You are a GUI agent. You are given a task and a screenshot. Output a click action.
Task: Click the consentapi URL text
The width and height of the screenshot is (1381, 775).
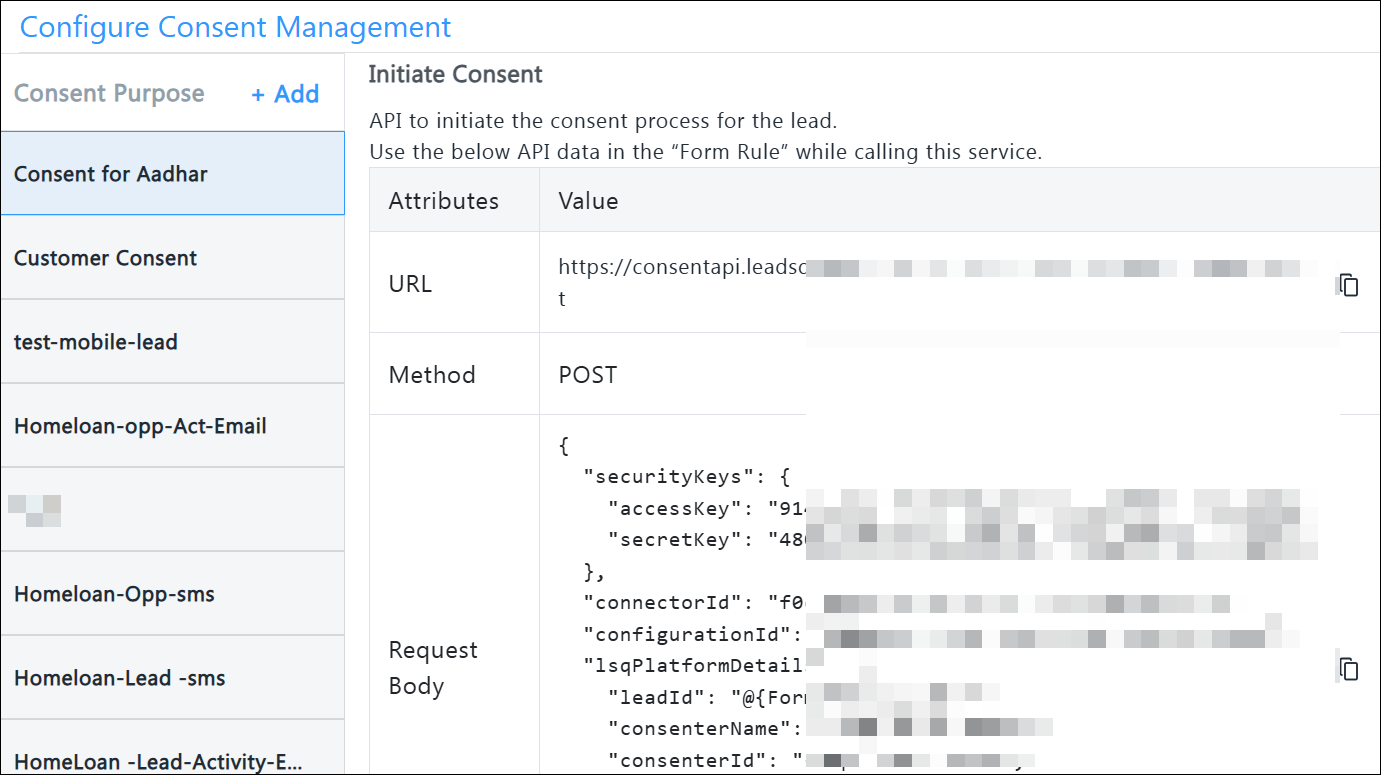pos(680,268)
